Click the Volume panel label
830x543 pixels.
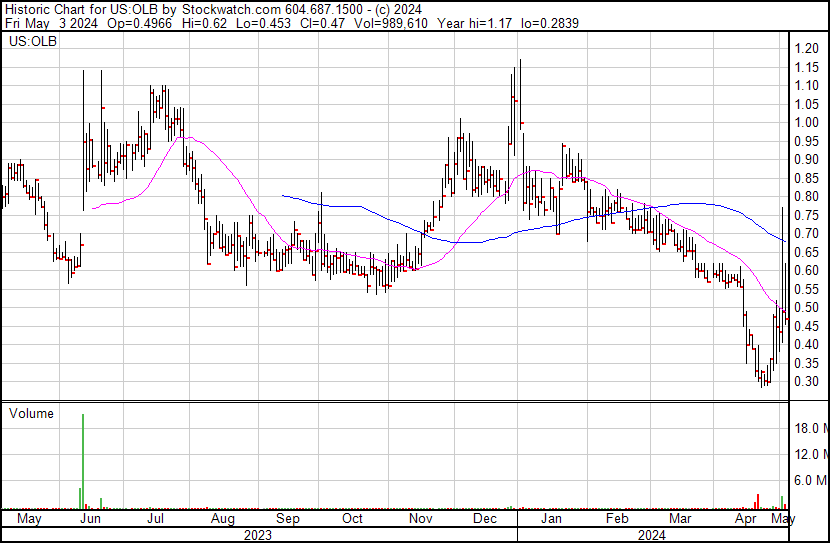coord(31,413)
